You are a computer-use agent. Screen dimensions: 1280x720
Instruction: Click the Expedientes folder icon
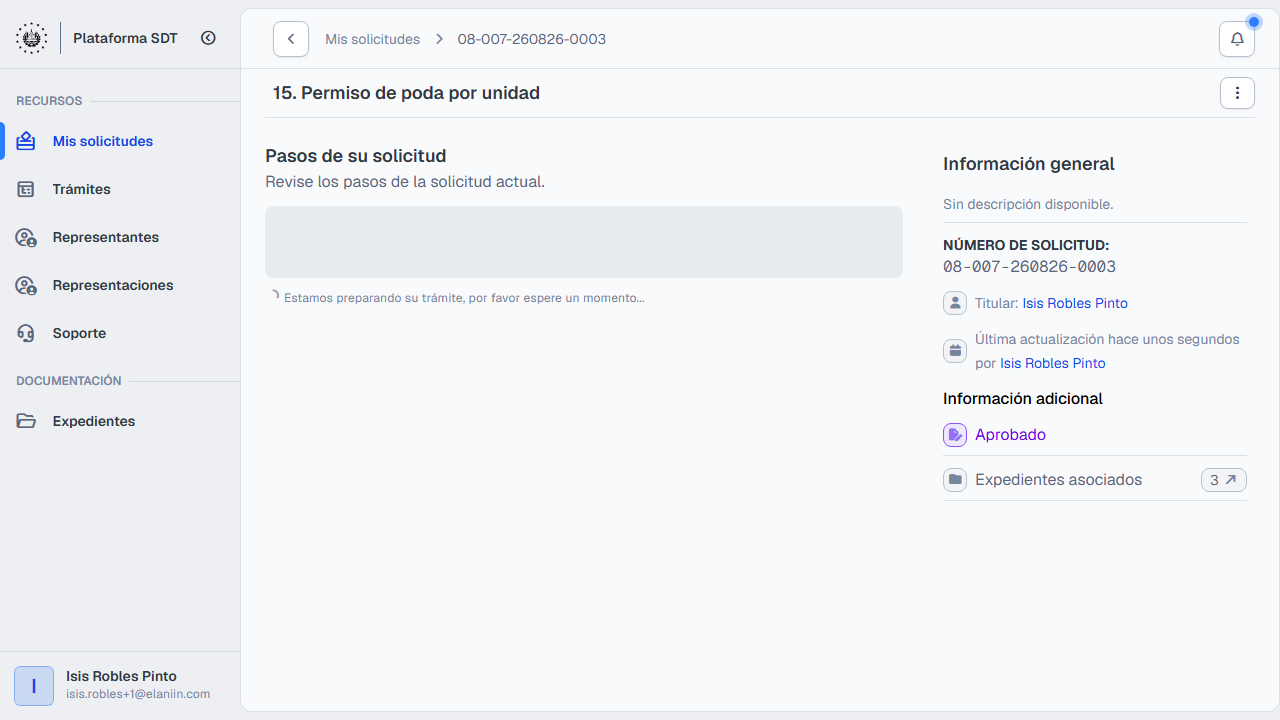pos(26,421)
